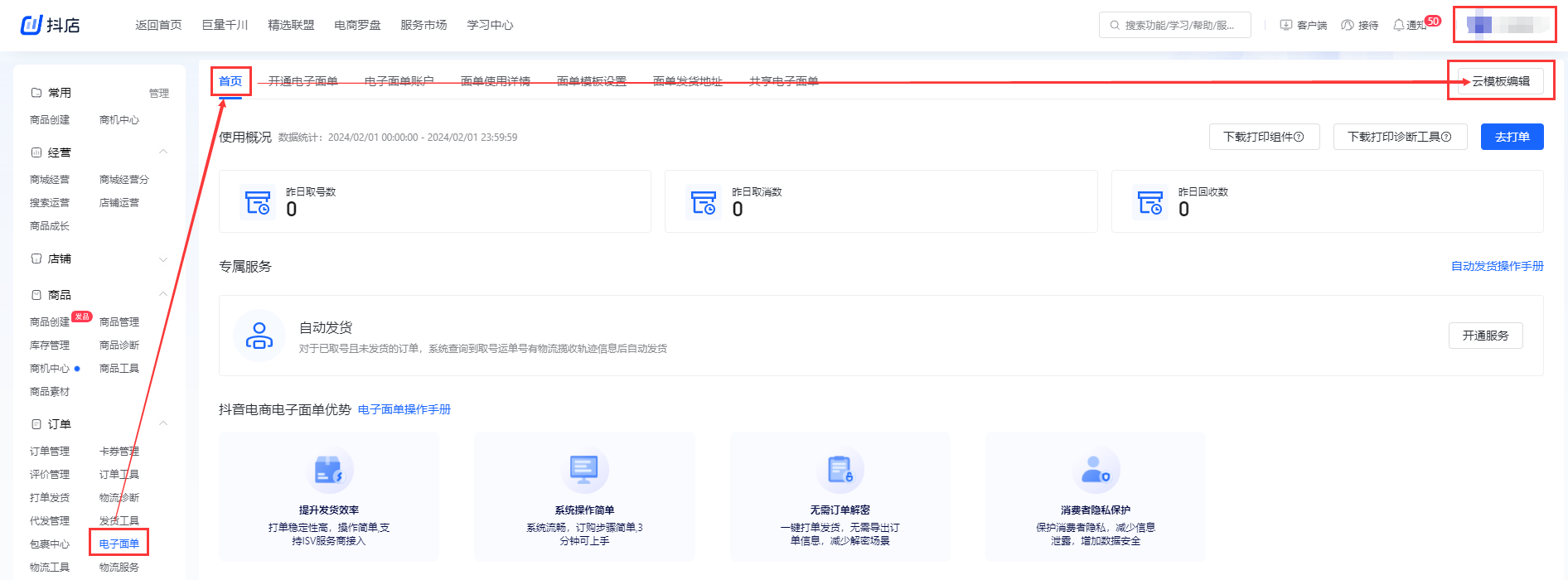Open 服务市场 in top navigation
Screen dimensions: 1568x580
(x=423, y=25)
